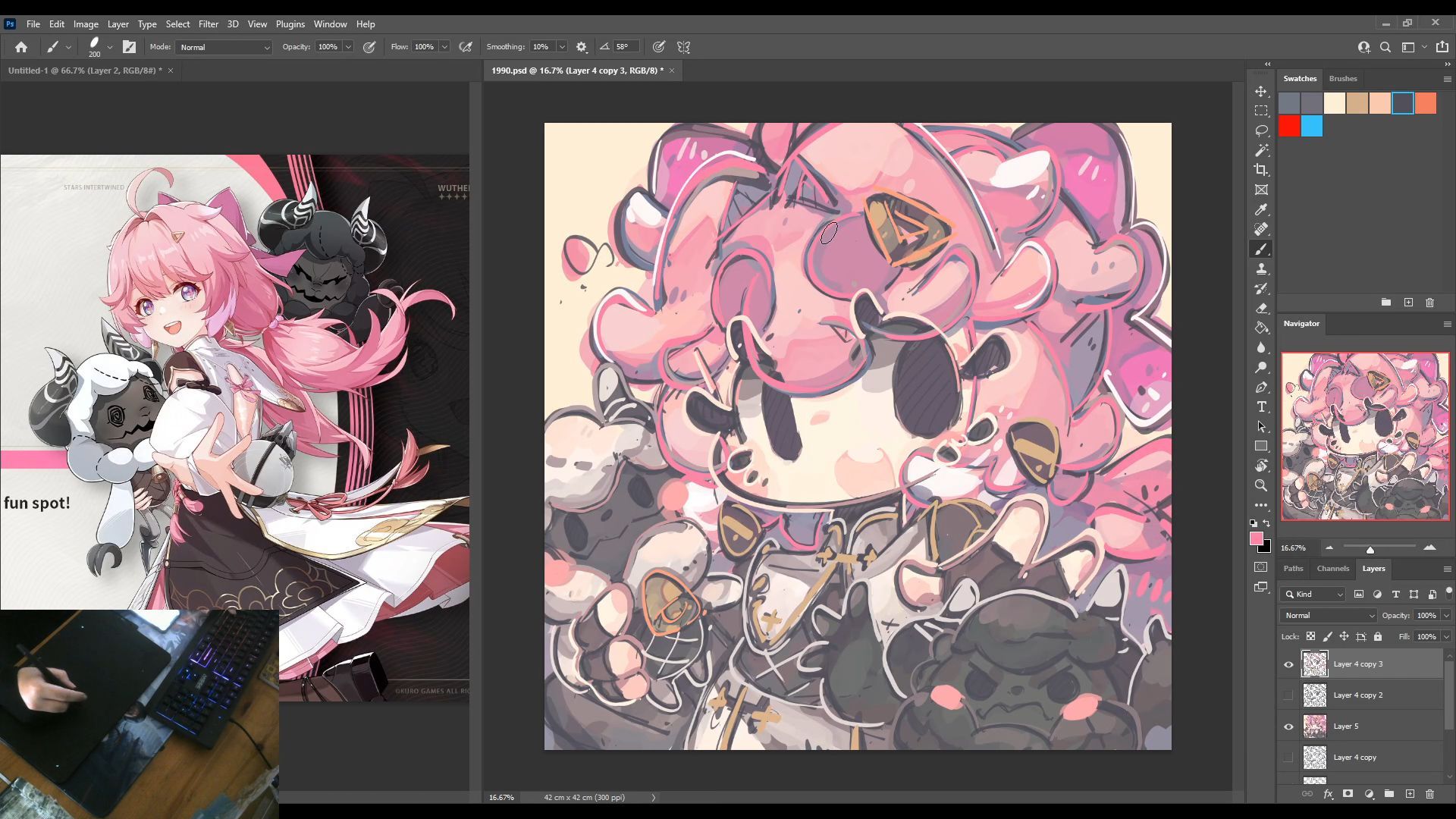Select the Zoom tool

(x=1261, y=485)
